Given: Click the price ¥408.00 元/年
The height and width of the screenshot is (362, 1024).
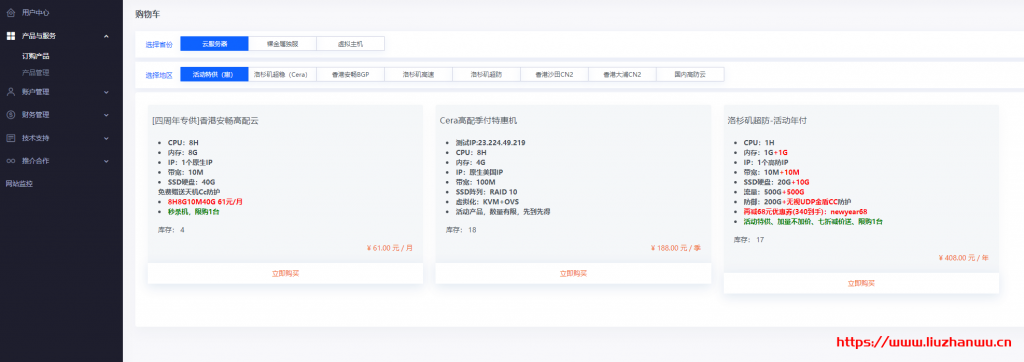Looking at the screenshot, I should pyautogui.click(x=963, y=257).
